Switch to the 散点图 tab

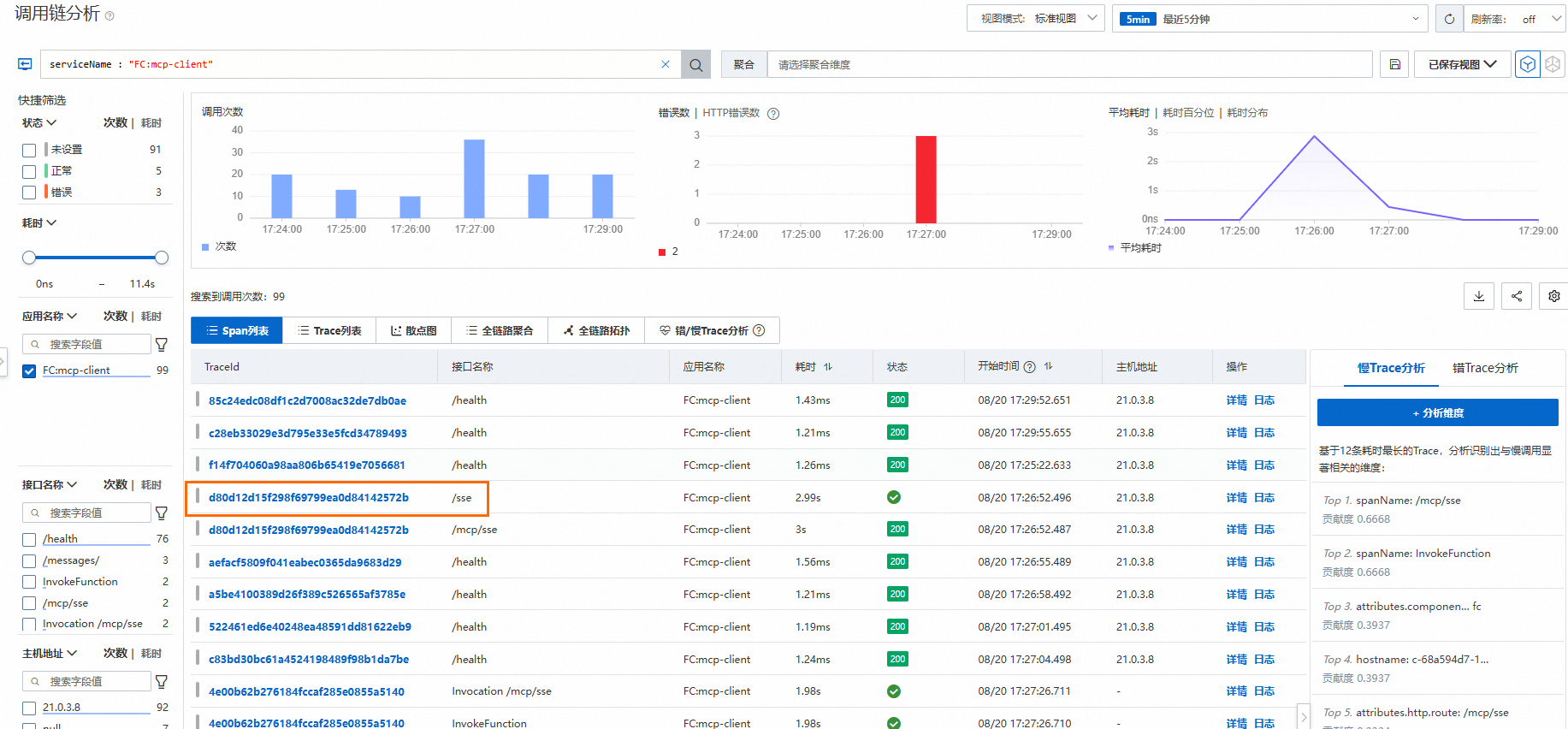[x=414, y=330]
